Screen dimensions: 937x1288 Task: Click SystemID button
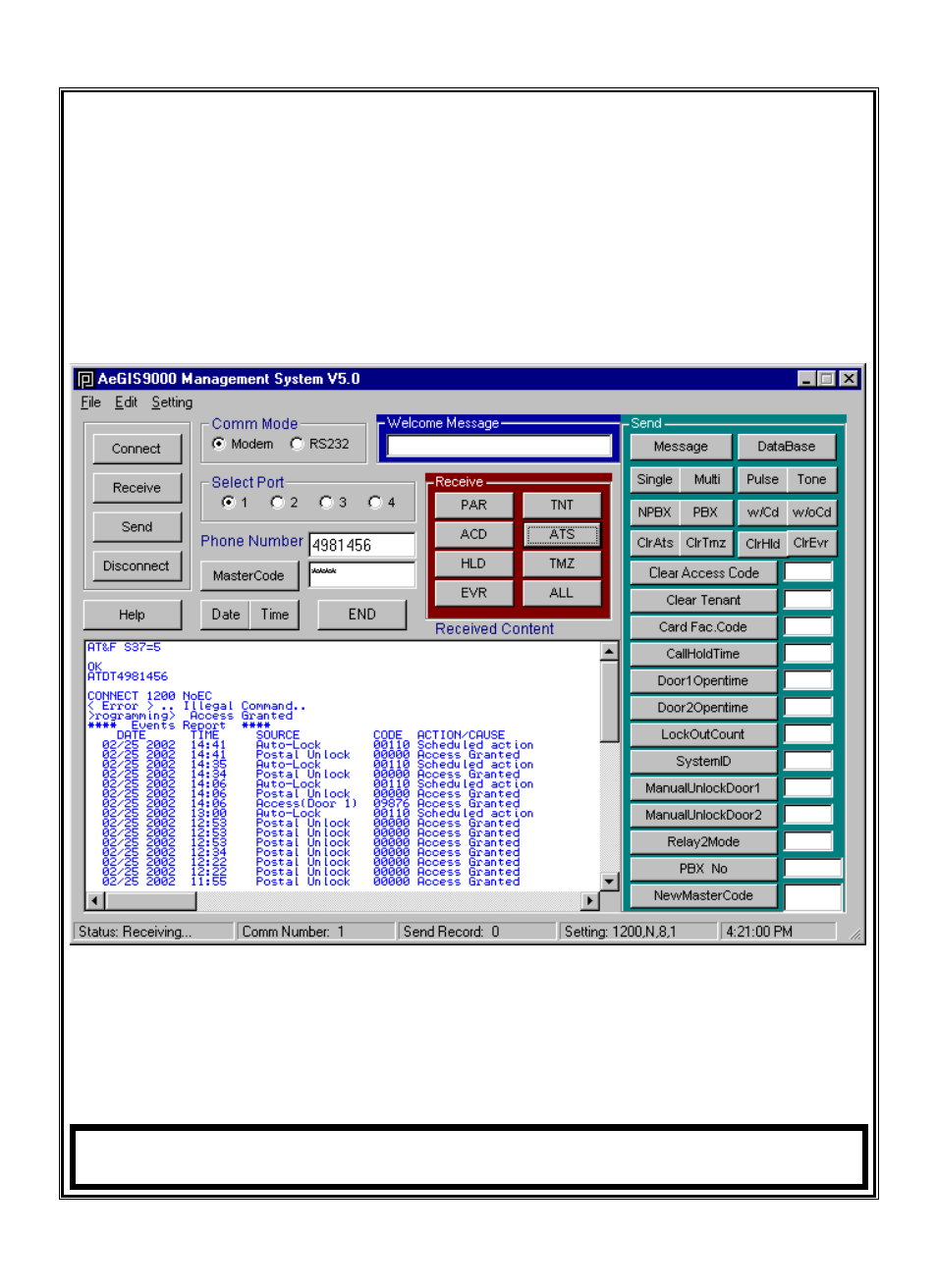(x=703, y=762)
